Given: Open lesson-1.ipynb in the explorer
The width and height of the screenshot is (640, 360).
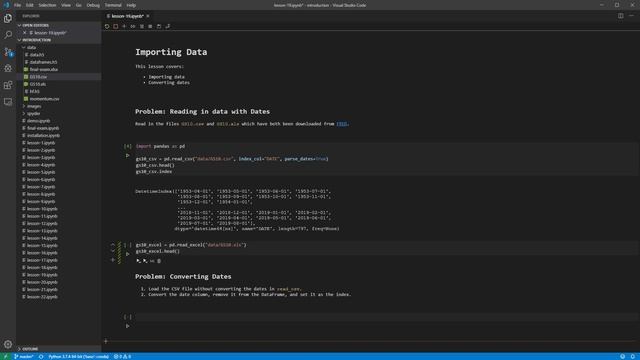Looking at the screenshot, I should pos(58,143).
